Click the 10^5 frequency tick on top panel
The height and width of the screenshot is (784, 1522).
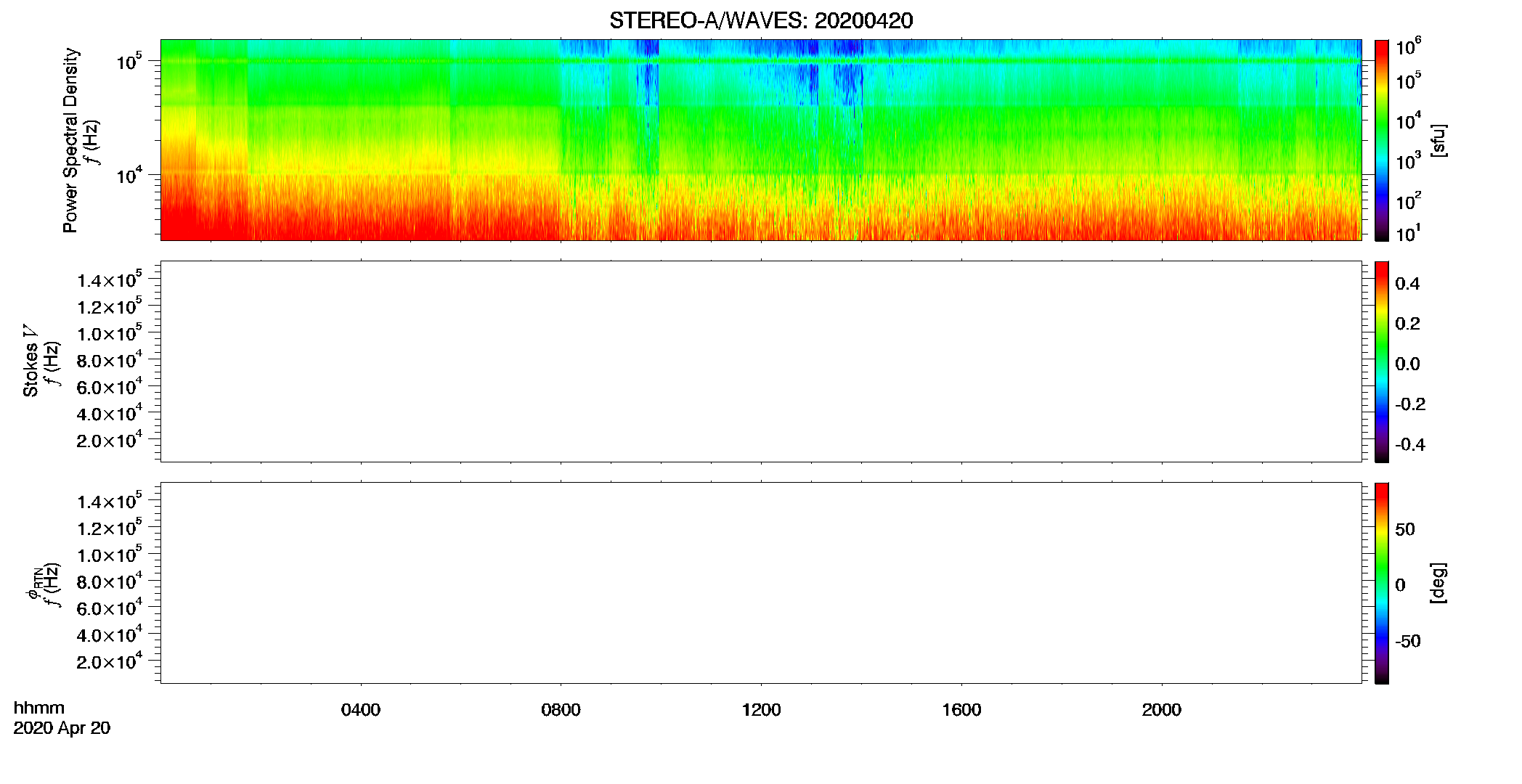[129, 62]
